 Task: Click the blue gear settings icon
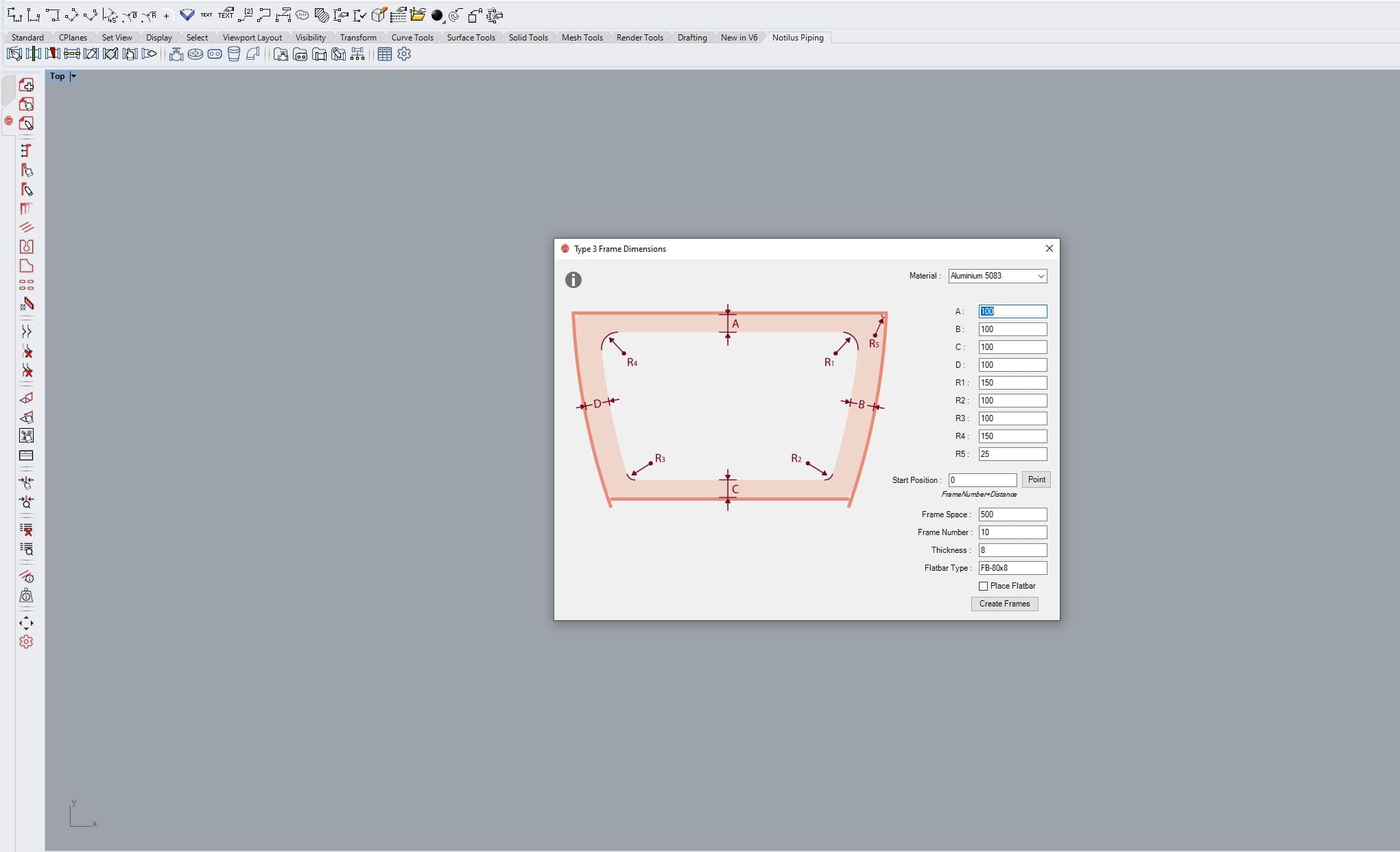pyautogui.click(x=404, y=54)
